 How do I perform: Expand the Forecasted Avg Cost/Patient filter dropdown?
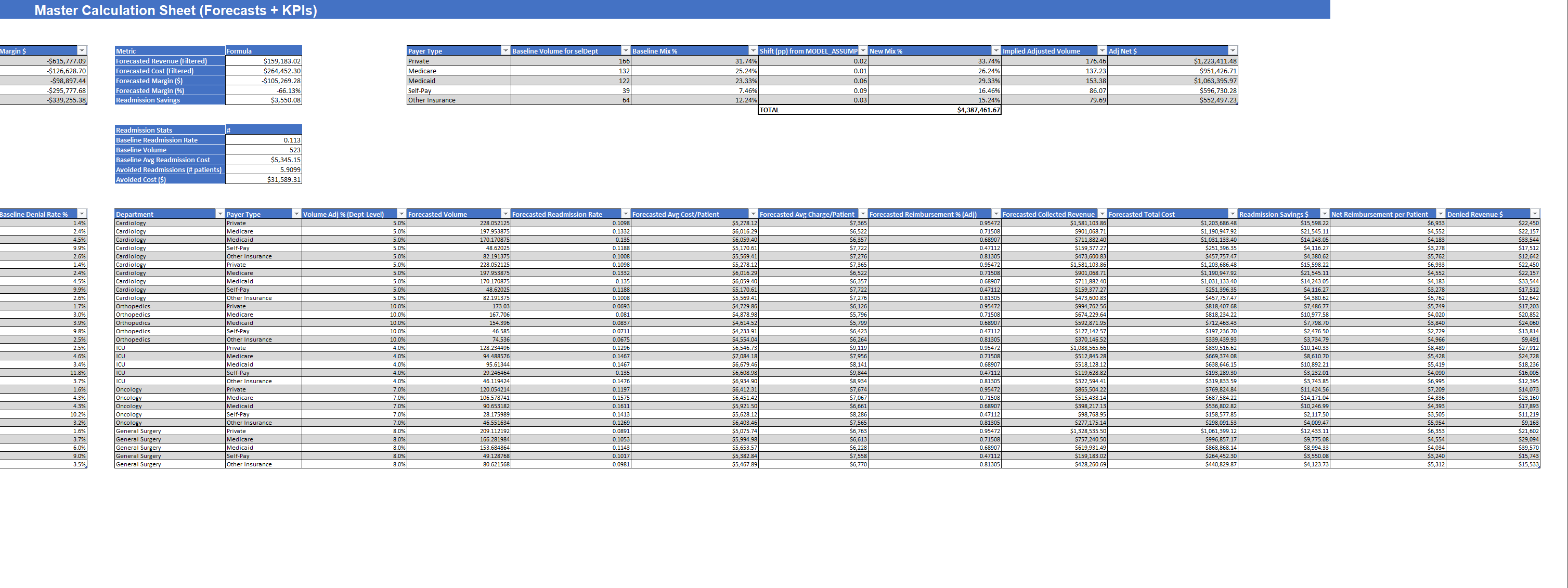pos(753,214)
